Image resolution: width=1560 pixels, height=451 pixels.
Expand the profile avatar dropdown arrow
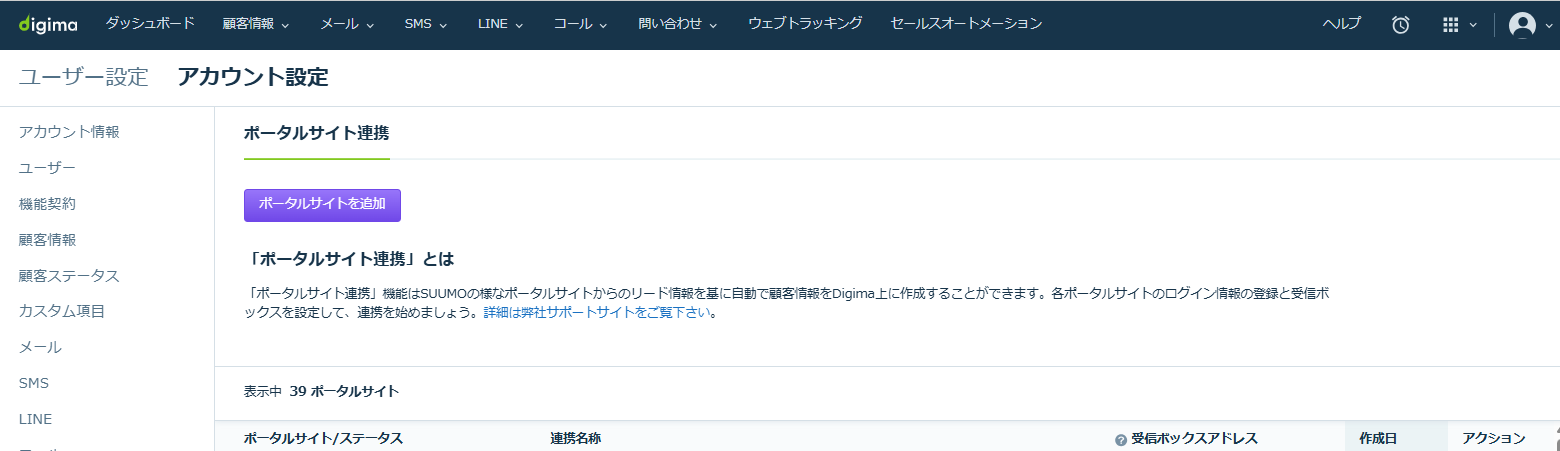click(1548, 26)
